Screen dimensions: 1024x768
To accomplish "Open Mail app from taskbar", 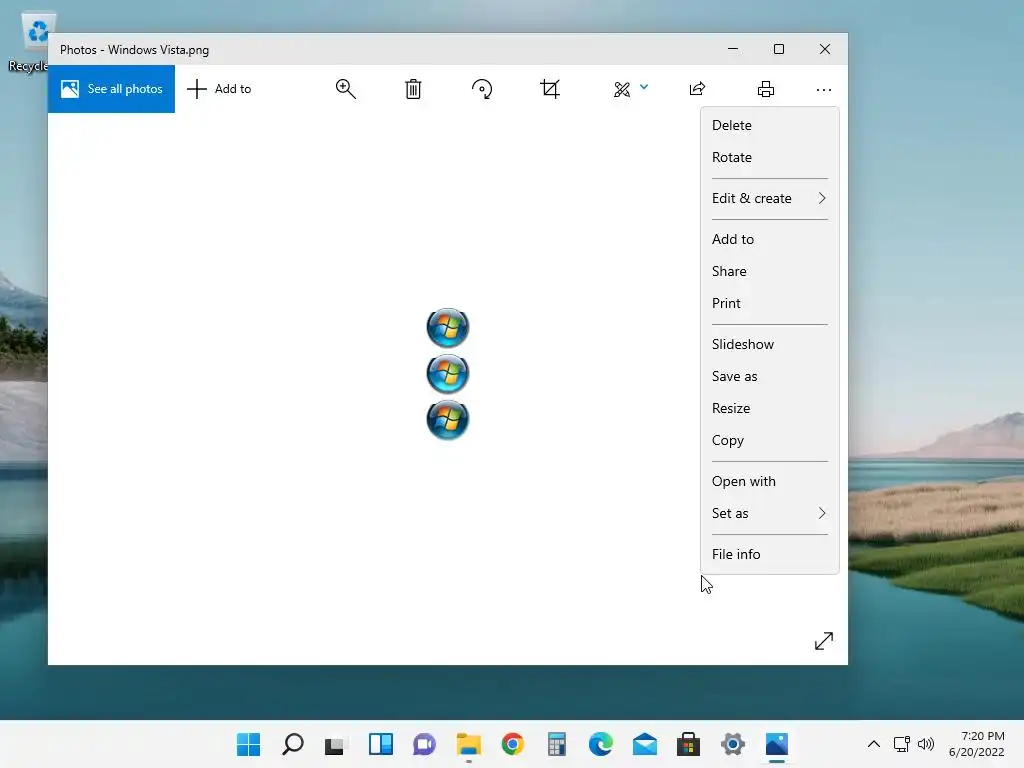I will (x=645, y=744).
